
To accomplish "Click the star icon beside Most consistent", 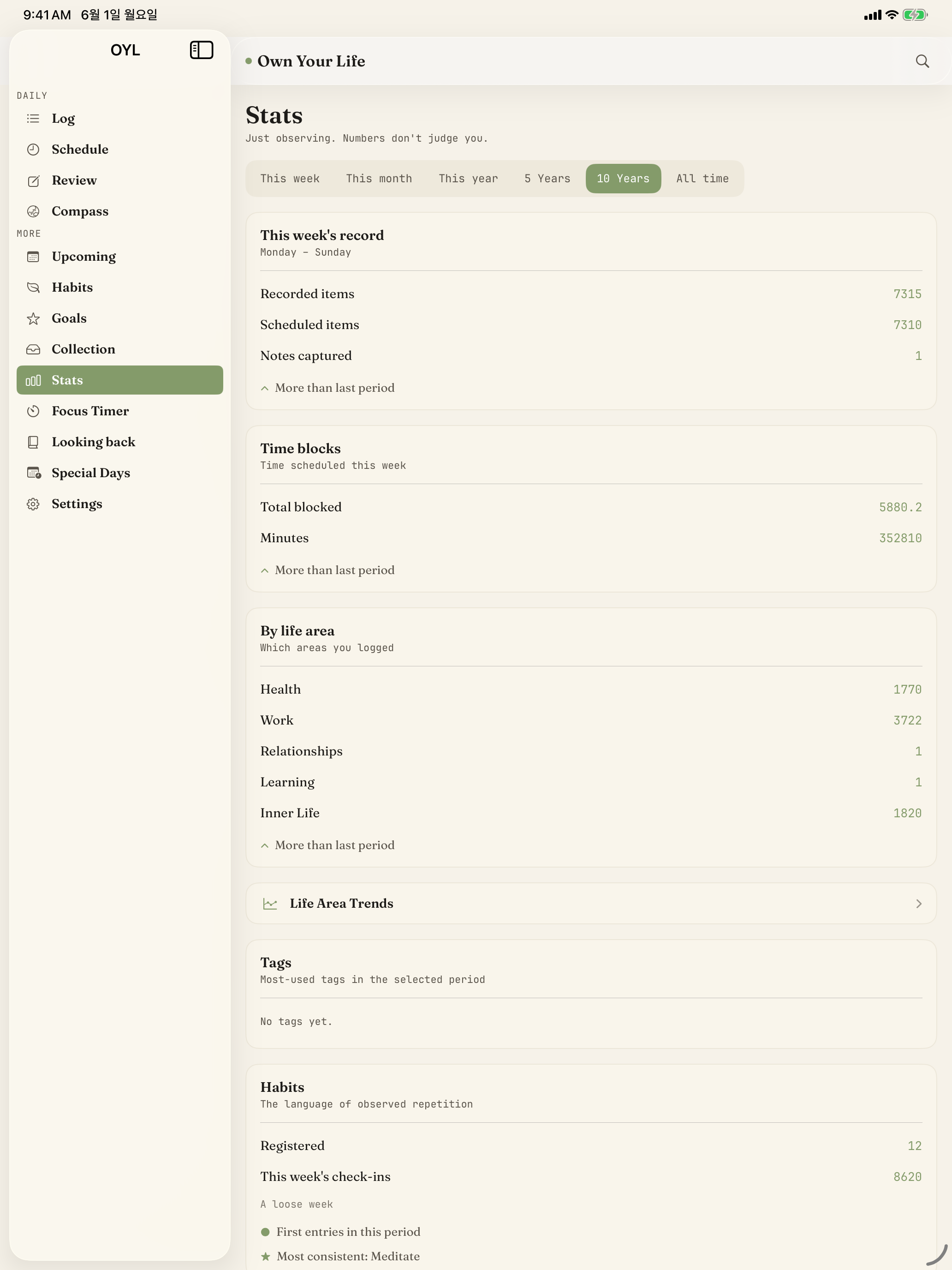I will (265, 1256).
